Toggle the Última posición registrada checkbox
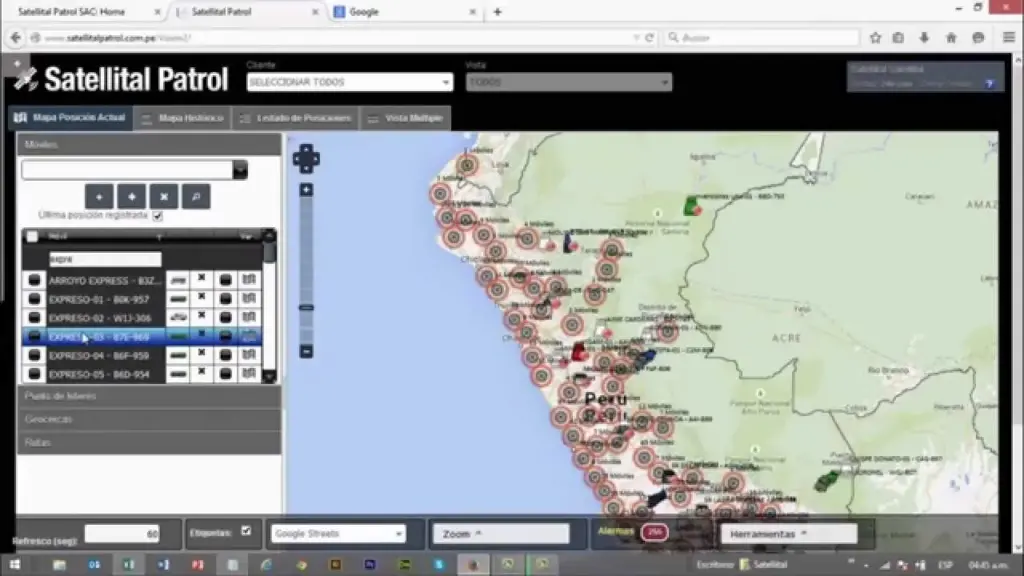 coord(157,216)
